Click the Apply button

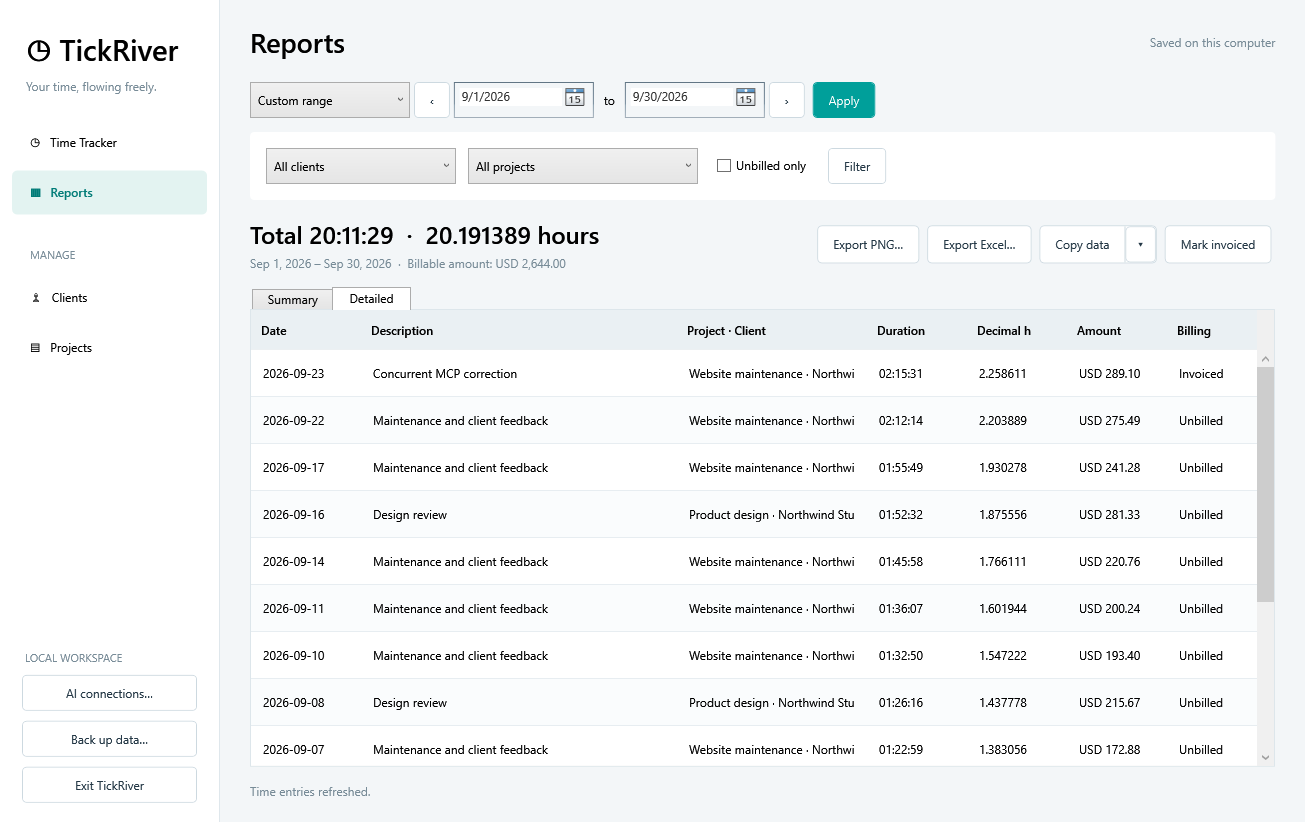pos(844,100)
